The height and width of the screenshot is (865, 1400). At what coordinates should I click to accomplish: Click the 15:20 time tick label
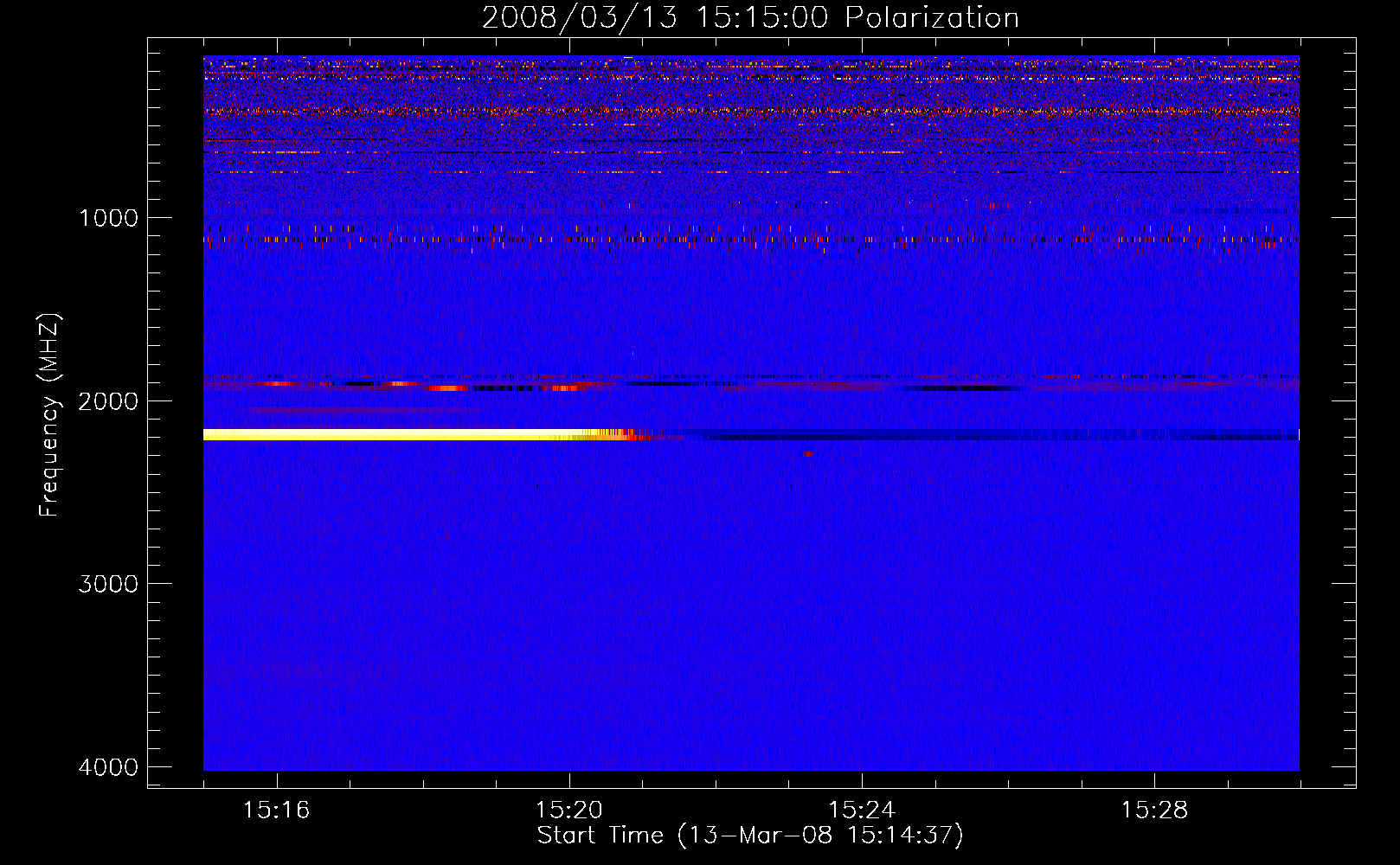pos(569,811)
